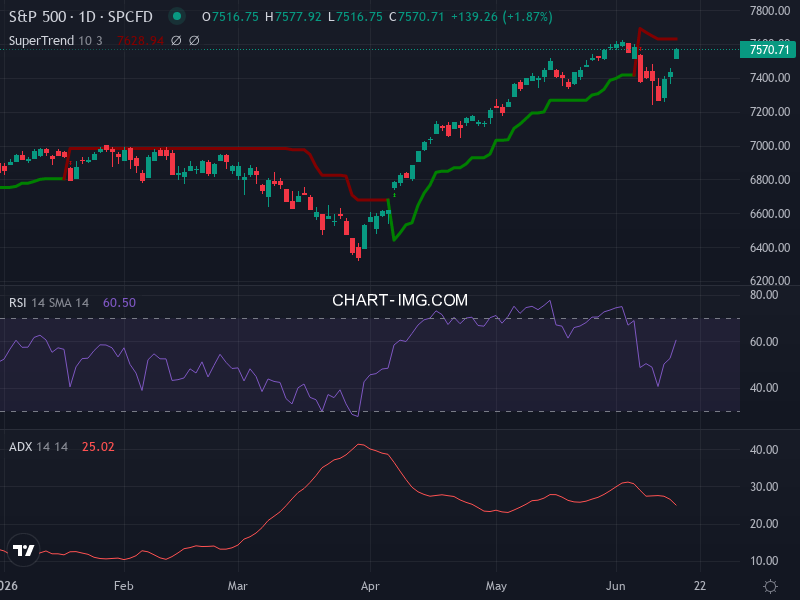This screenshot has width=800, height=600.
Task: Click the 7000.00 price scale label
Action: (x=770, y=146)
